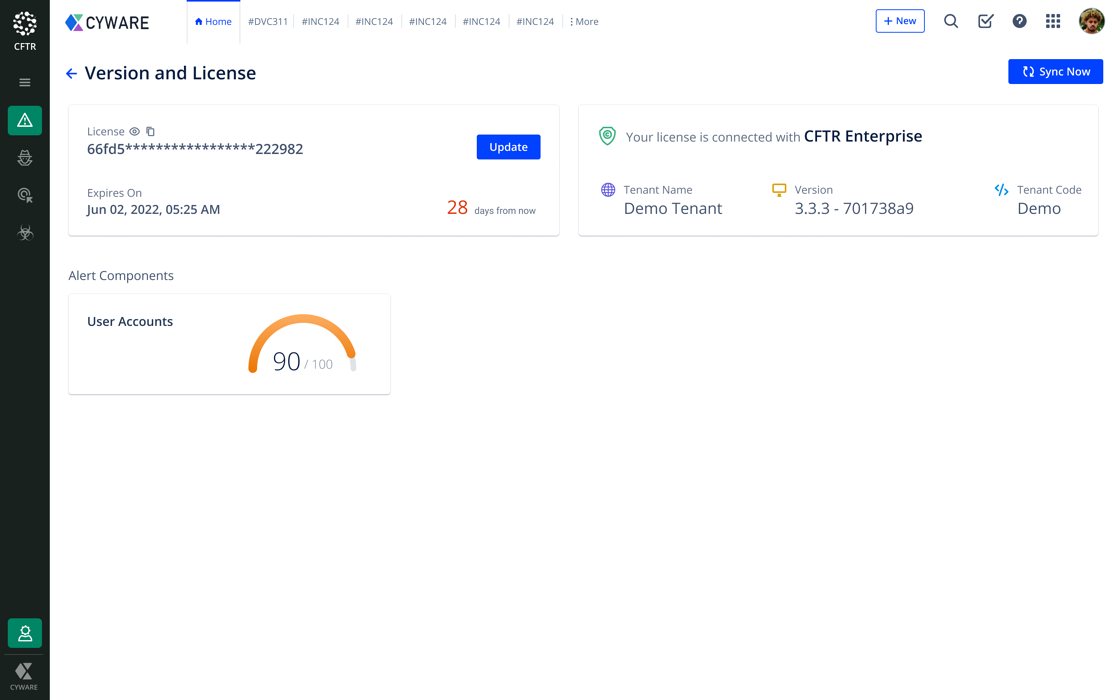Click the Update license button
The width and height of the screenshot is (1120, 700).
click(x=508, y=147)
